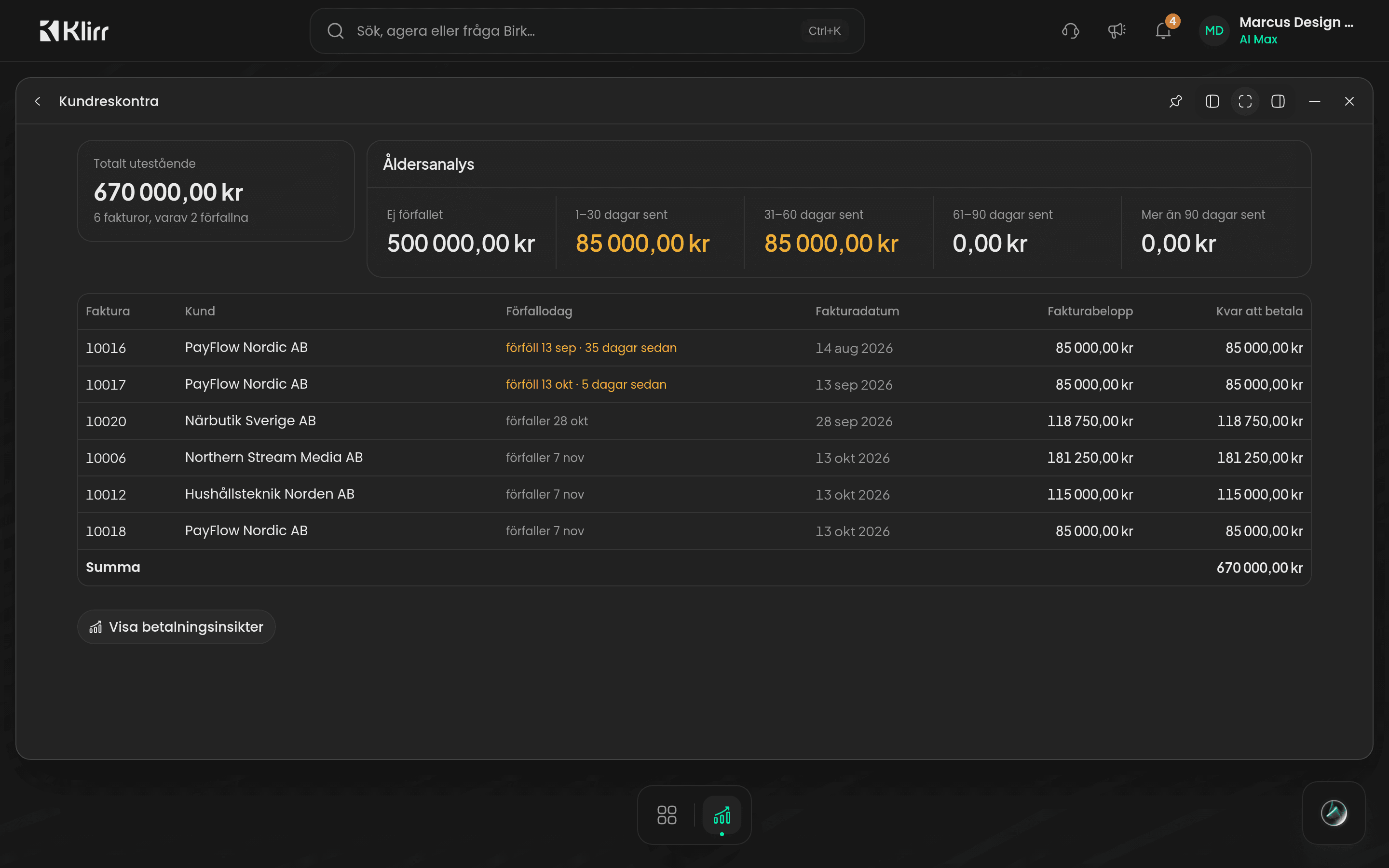Screen dimensions: 1389x868
Task: Sort by Förfallodag column header
Action: click(539, 311)
